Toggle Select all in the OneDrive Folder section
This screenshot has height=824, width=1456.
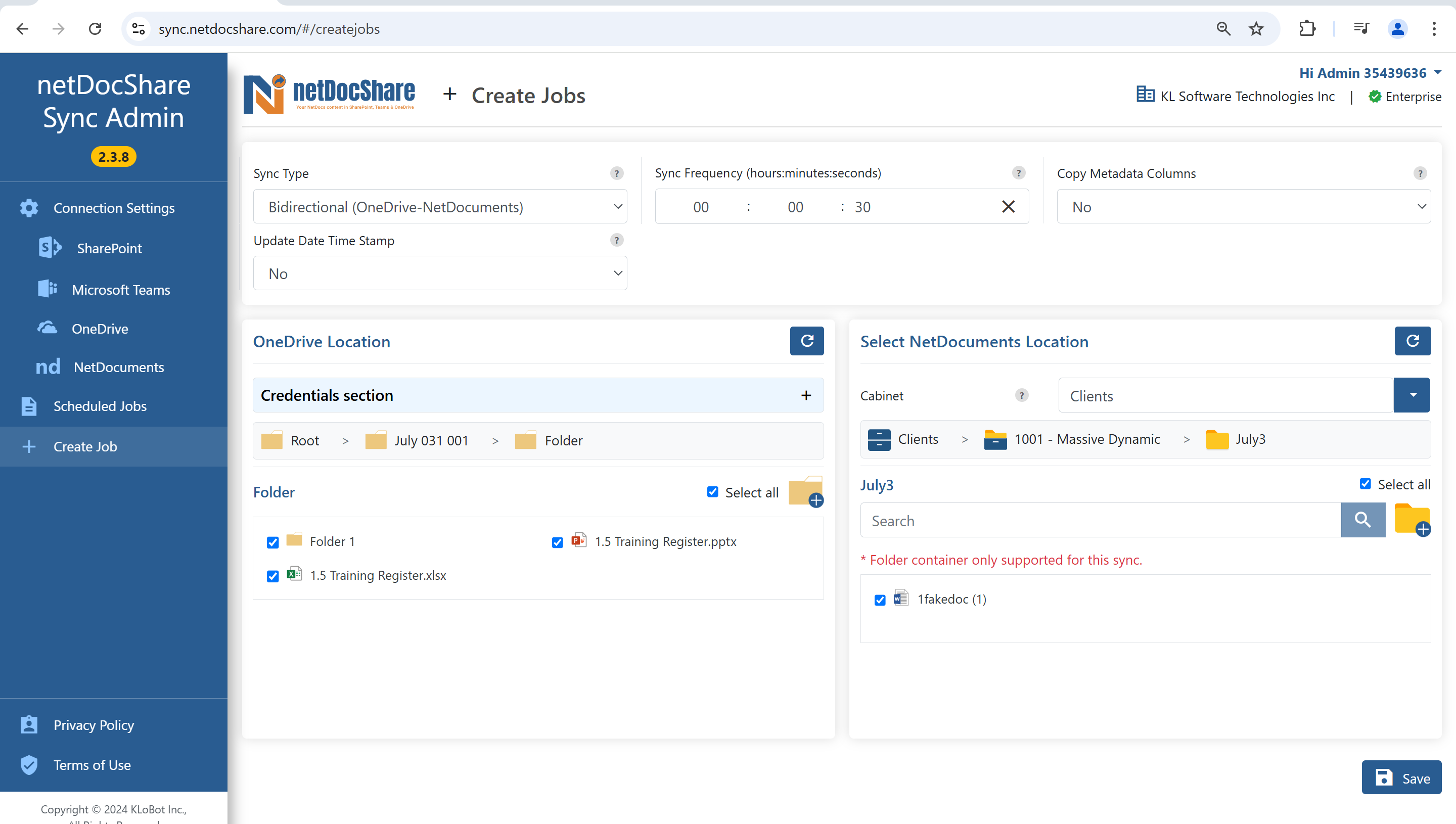pos(712,492)
